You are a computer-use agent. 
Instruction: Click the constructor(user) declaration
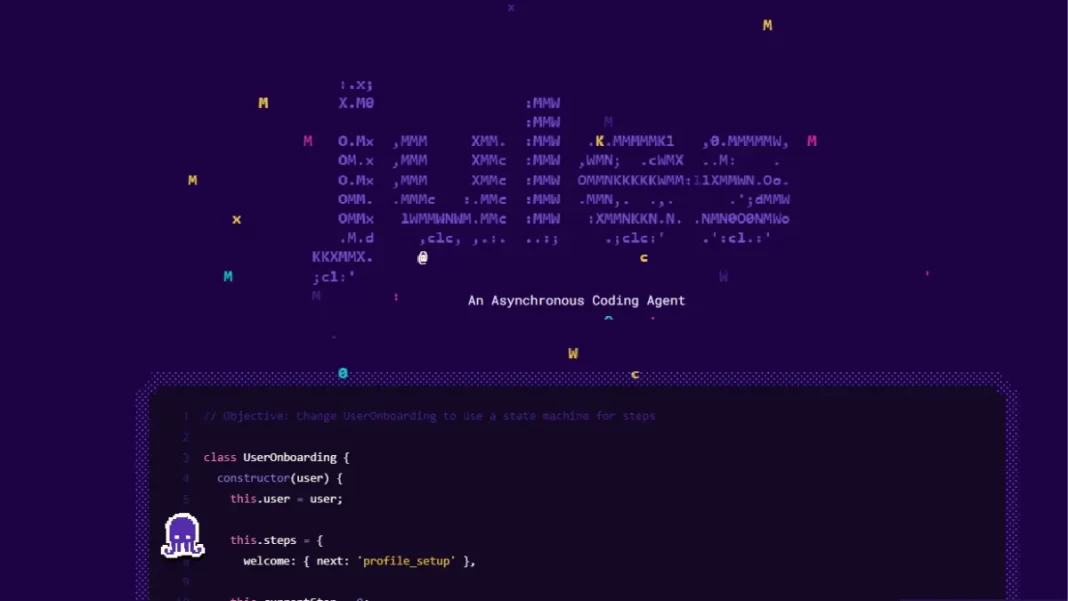click(x=279, y=478)
